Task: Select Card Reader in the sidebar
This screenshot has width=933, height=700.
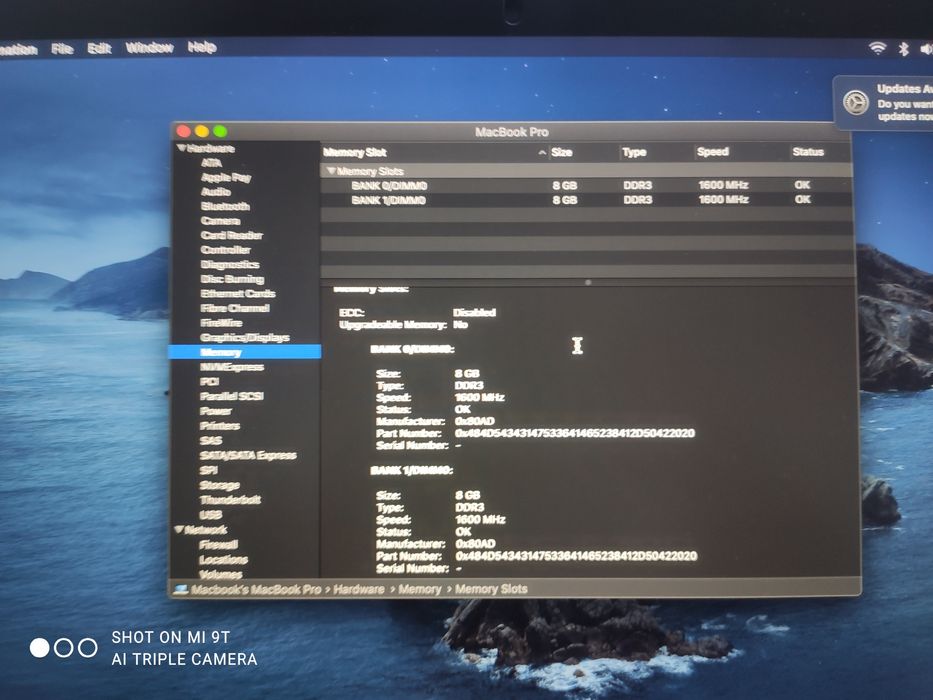Action: [x=231, y=235]
